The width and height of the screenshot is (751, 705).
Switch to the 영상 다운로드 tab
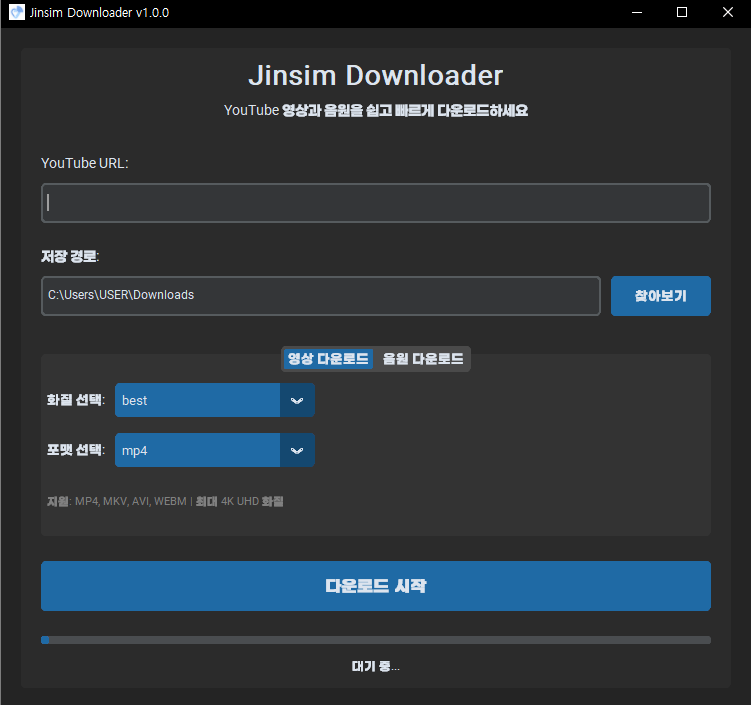tap(328, 359)
